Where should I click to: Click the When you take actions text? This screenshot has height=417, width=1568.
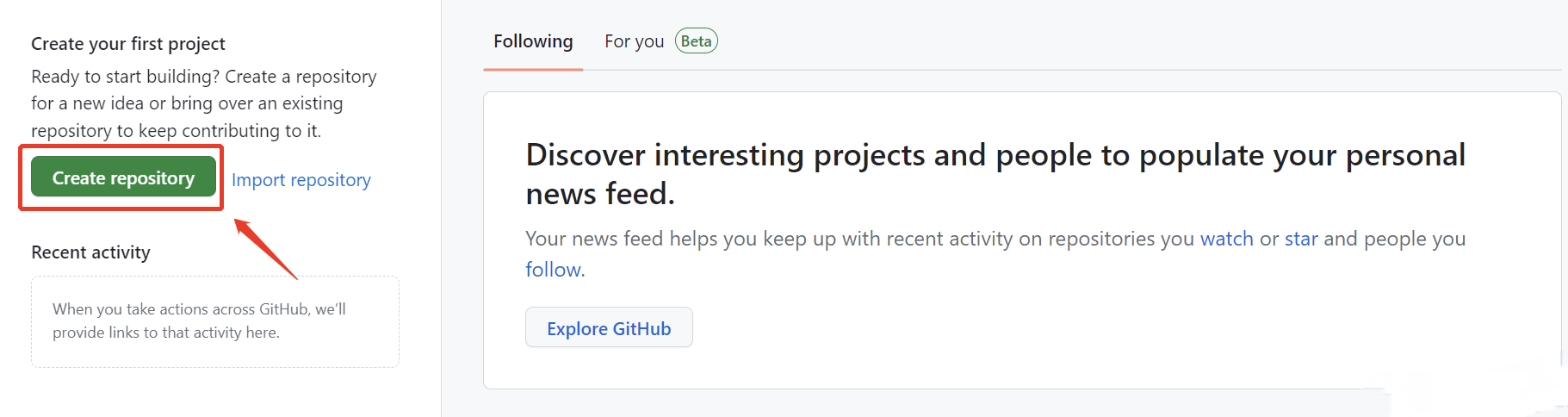pyautogui.click(x=199, y=321)
